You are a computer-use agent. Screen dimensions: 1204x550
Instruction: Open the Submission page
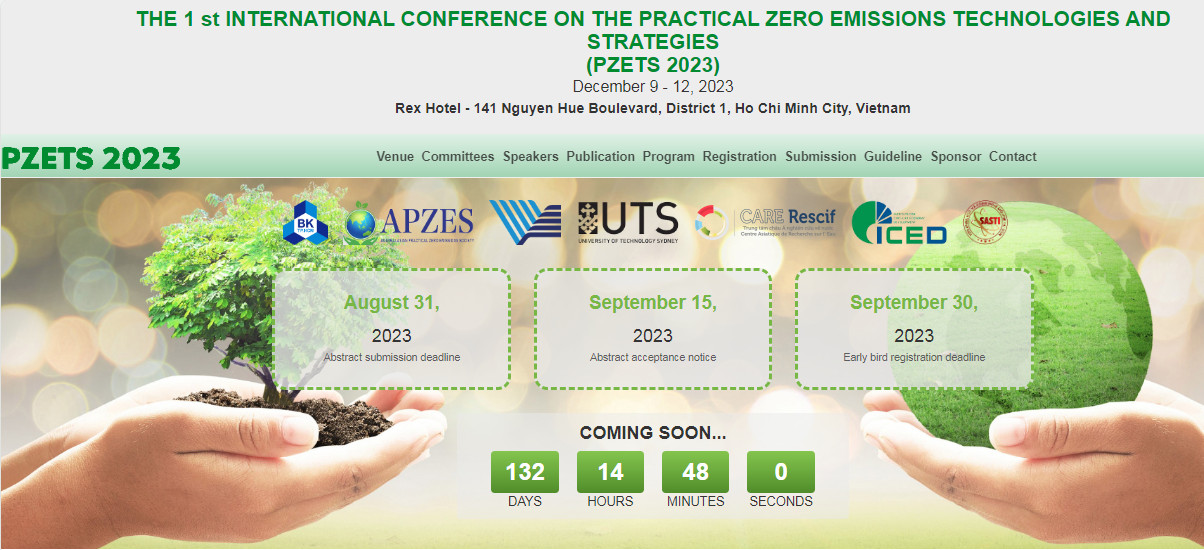tap(820, 157)
